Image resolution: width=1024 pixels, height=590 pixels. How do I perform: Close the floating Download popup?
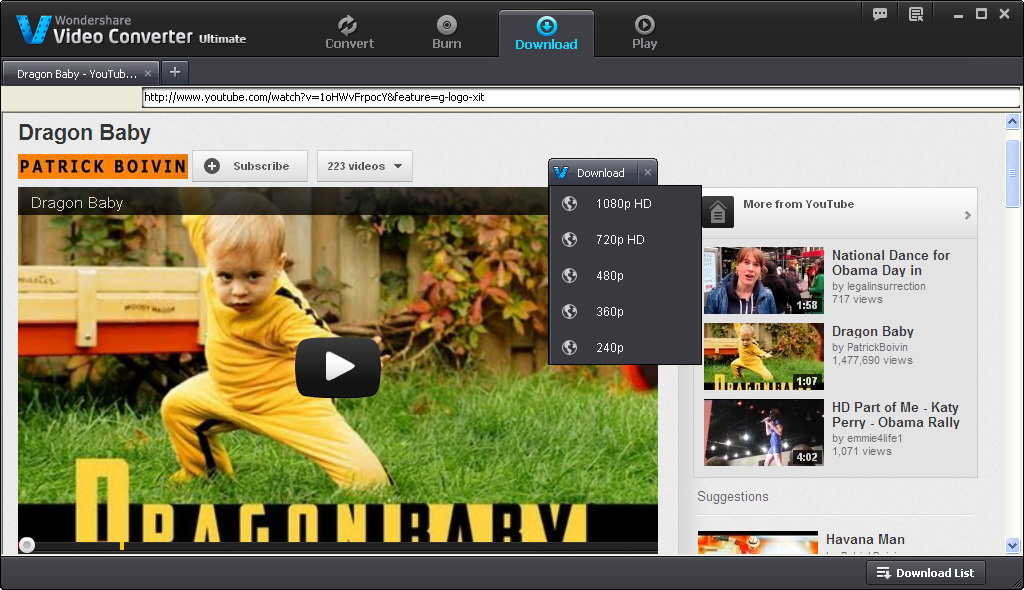pos(647,173)
